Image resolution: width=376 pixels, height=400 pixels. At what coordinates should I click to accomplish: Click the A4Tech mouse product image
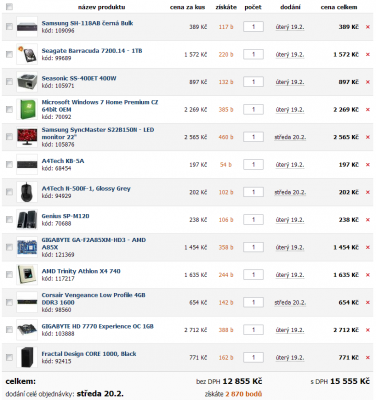[27, 192]
